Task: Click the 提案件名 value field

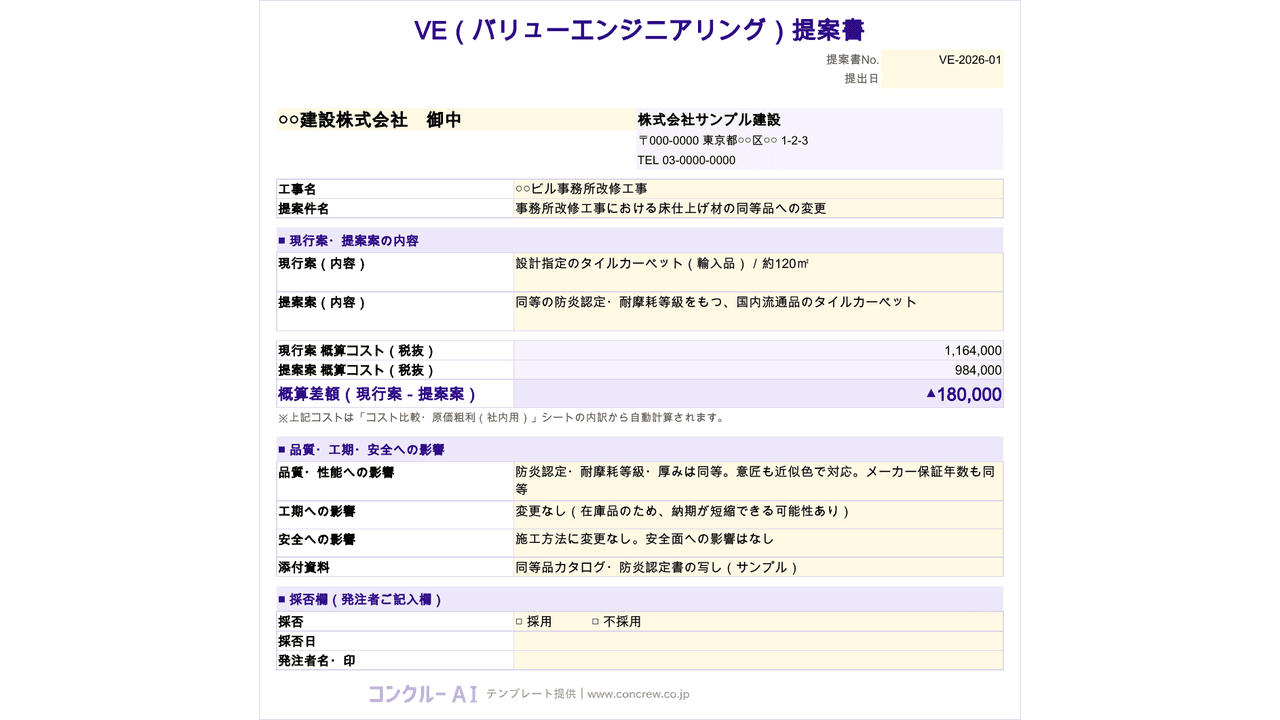Action: click(x=758, y=208)
